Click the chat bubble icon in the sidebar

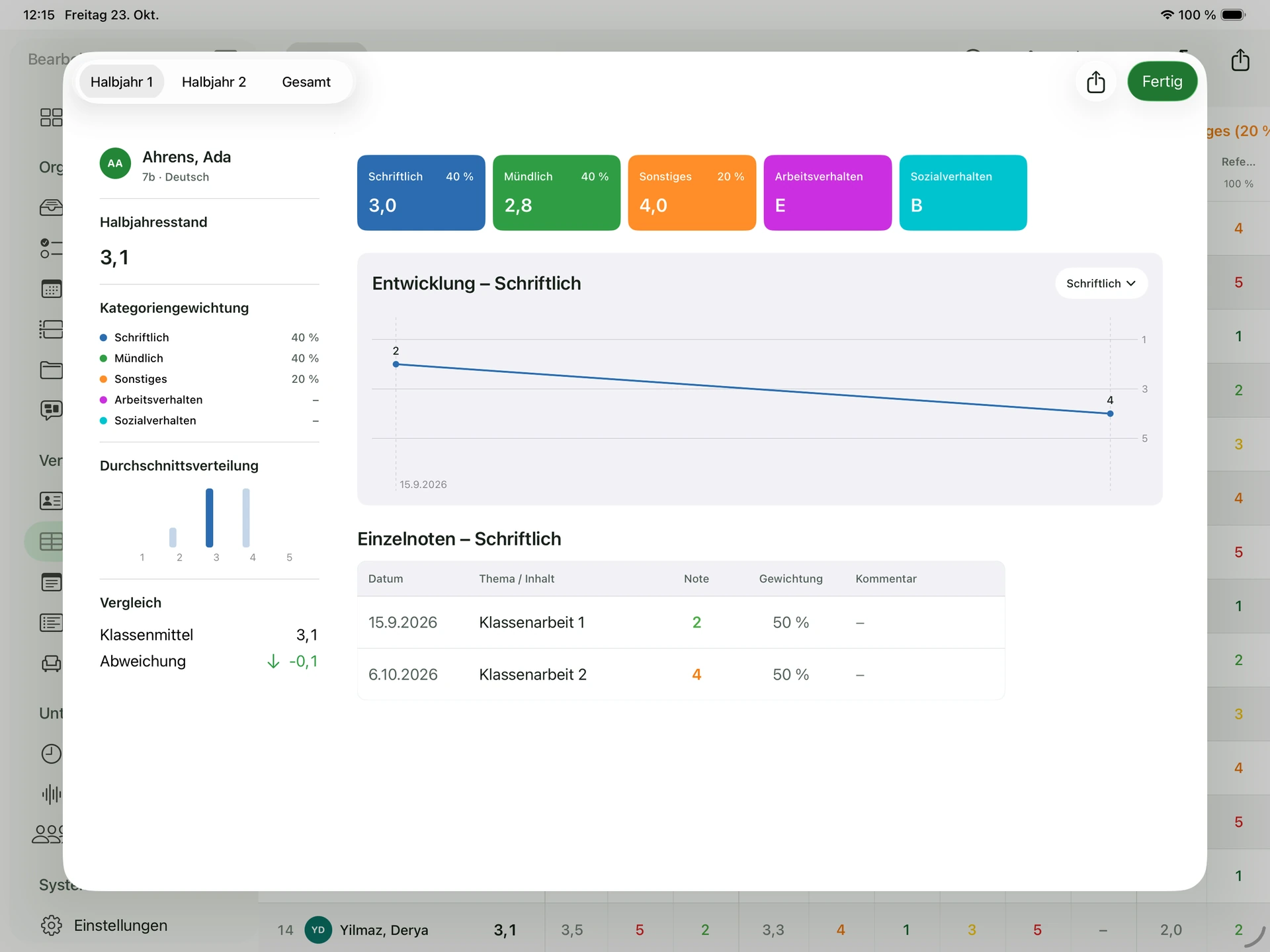(x=52, y=411)
